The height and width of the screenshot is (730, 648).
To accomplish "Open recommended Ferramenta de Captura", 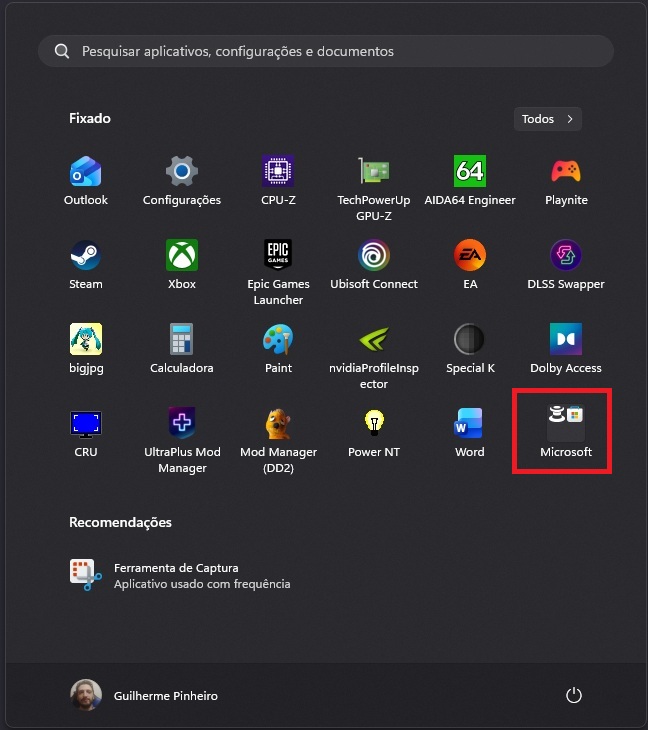I will tap(181, 575).
